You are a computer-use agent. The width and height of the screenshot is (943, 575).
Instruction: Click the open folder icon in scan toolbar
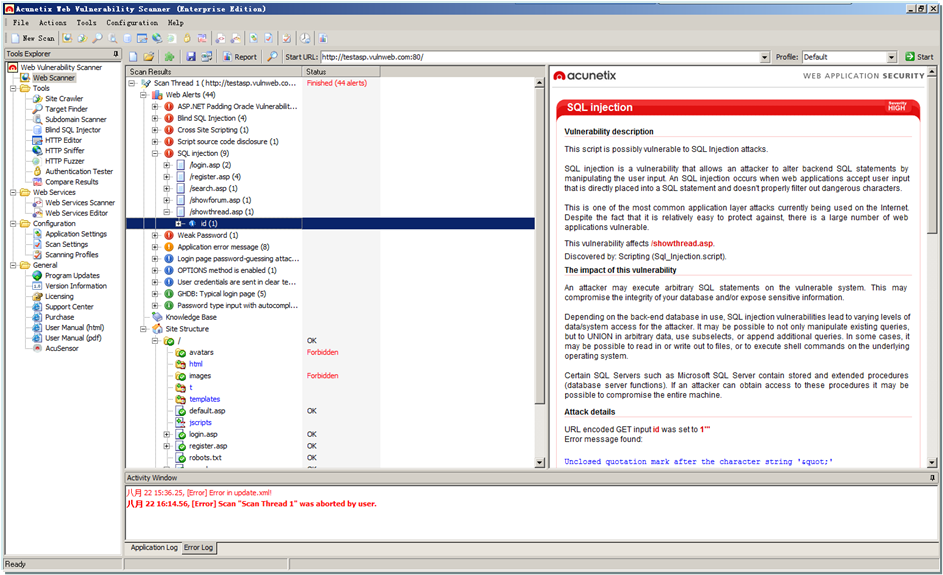click(148, 57)
